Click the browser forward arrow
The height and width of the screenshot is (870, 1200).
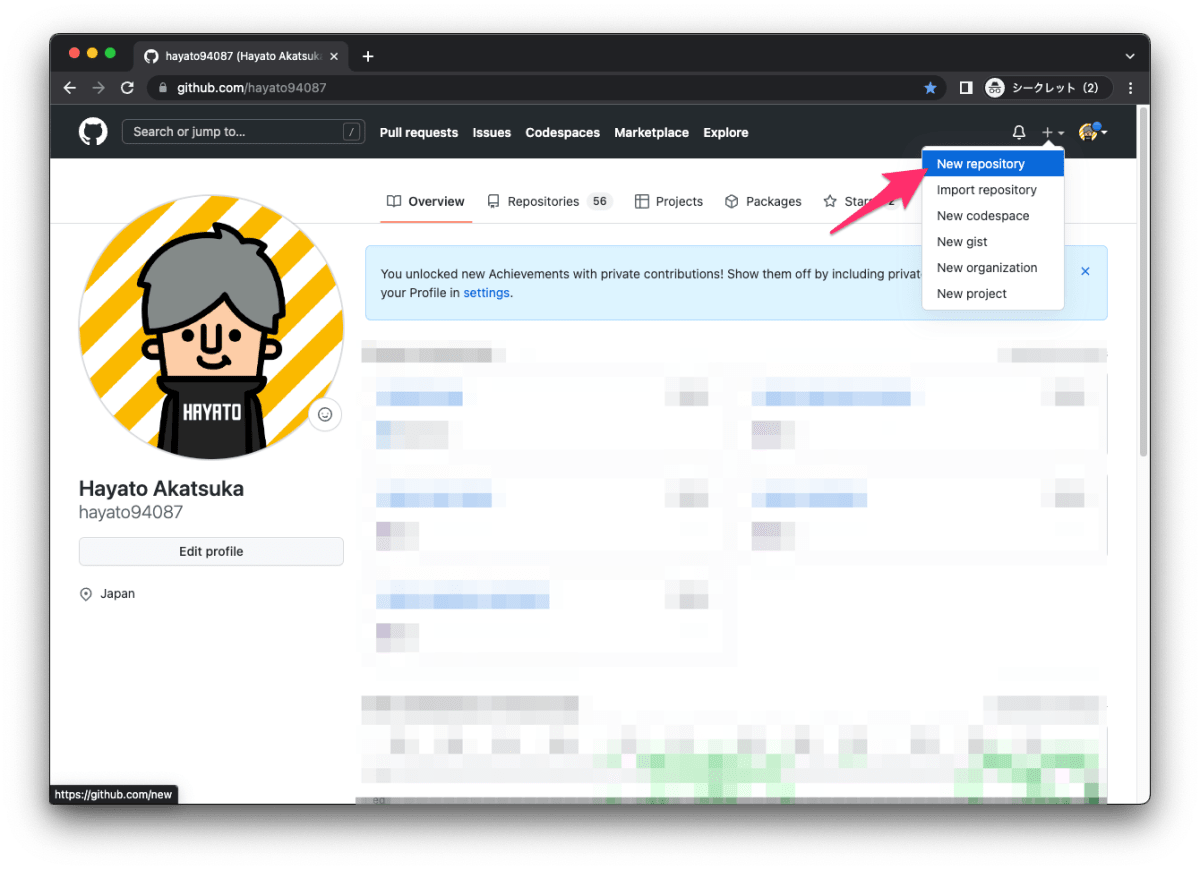(98, 88)
